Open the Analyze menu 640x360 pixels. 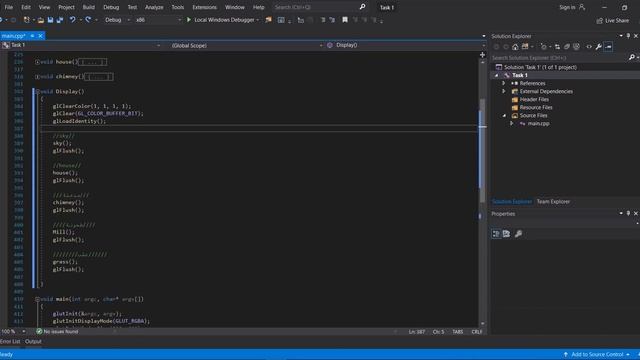[x=154, y=7]
